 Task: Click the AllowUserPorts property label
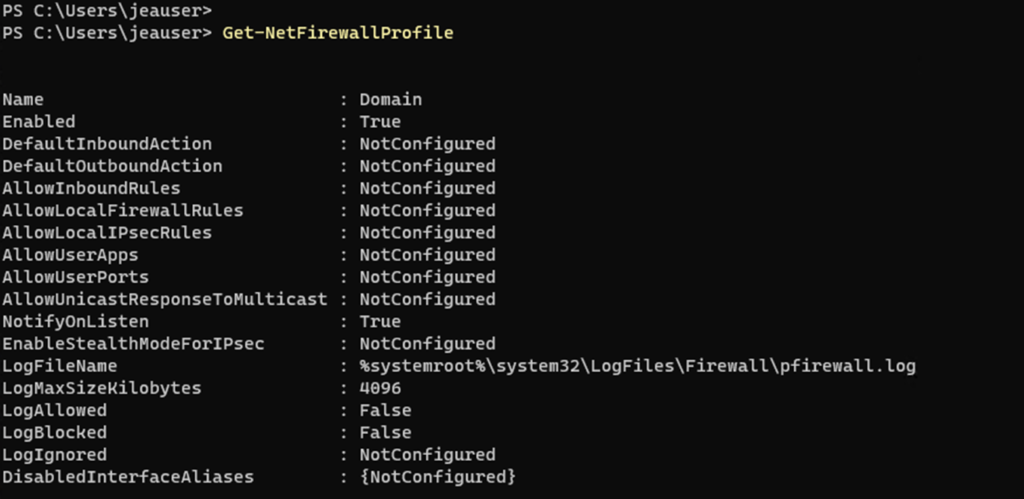coord(75,277)
